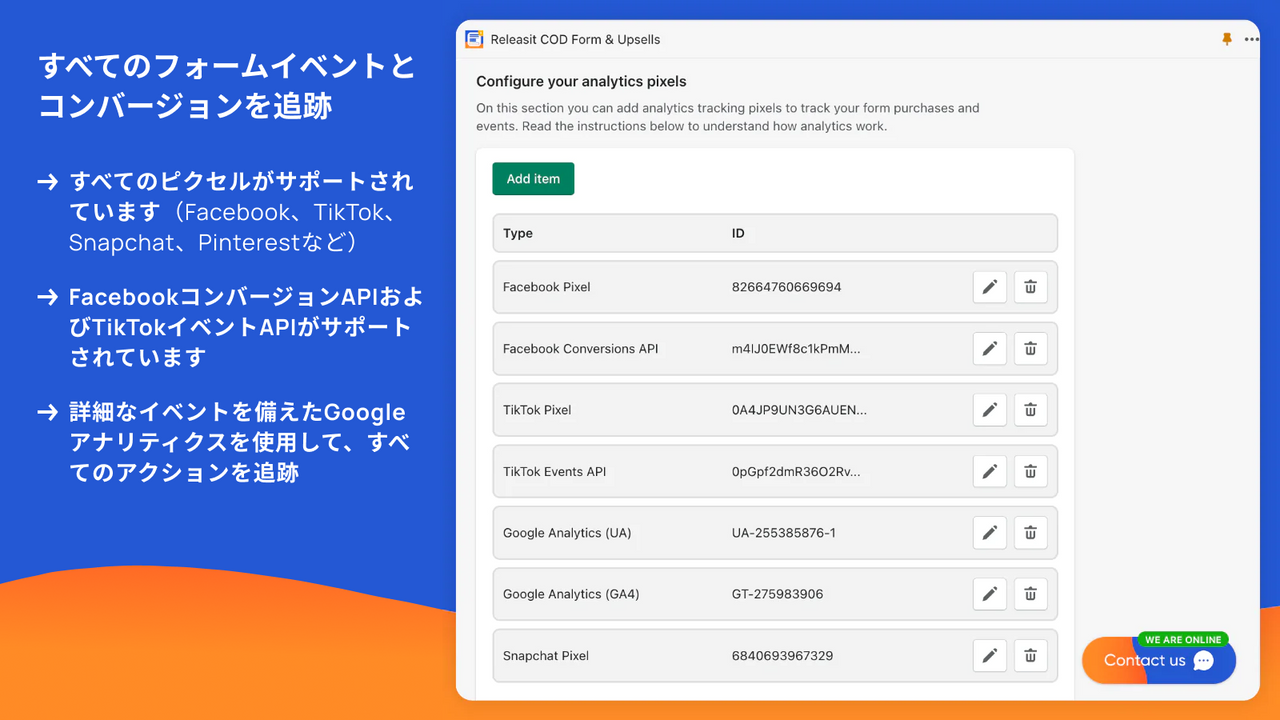Select ID value 6840693967329
The image size is (1280, 720).
click(x=783, y=656)
